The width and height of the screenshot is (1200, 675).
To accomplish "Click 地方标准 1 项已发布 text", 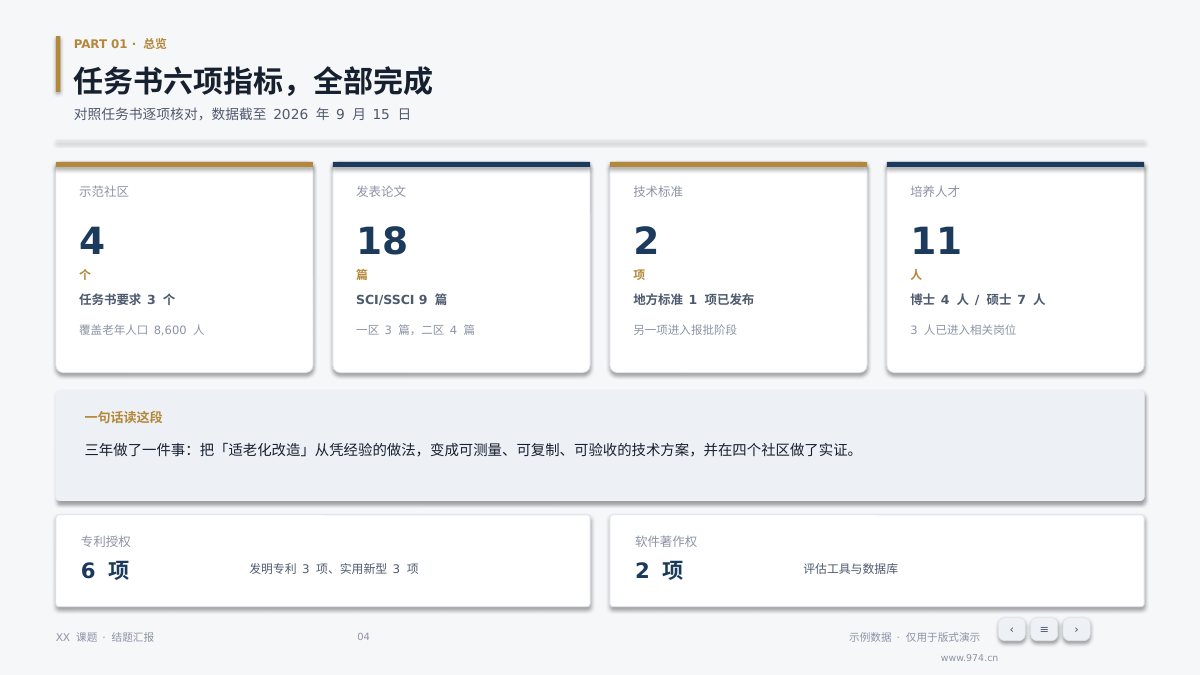I will [x=693, y=299].
